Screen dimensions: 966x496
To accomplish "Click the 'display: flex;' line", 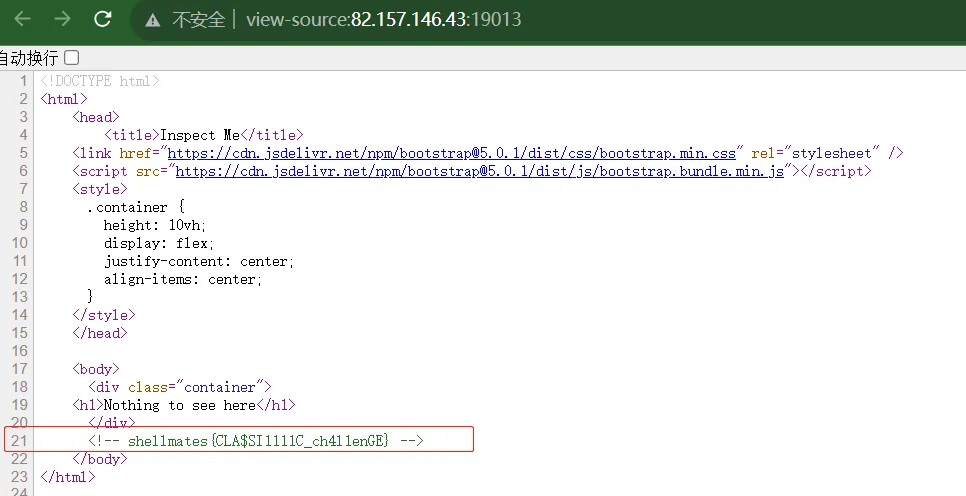I will pyautogui.click(x=159, y=243).
